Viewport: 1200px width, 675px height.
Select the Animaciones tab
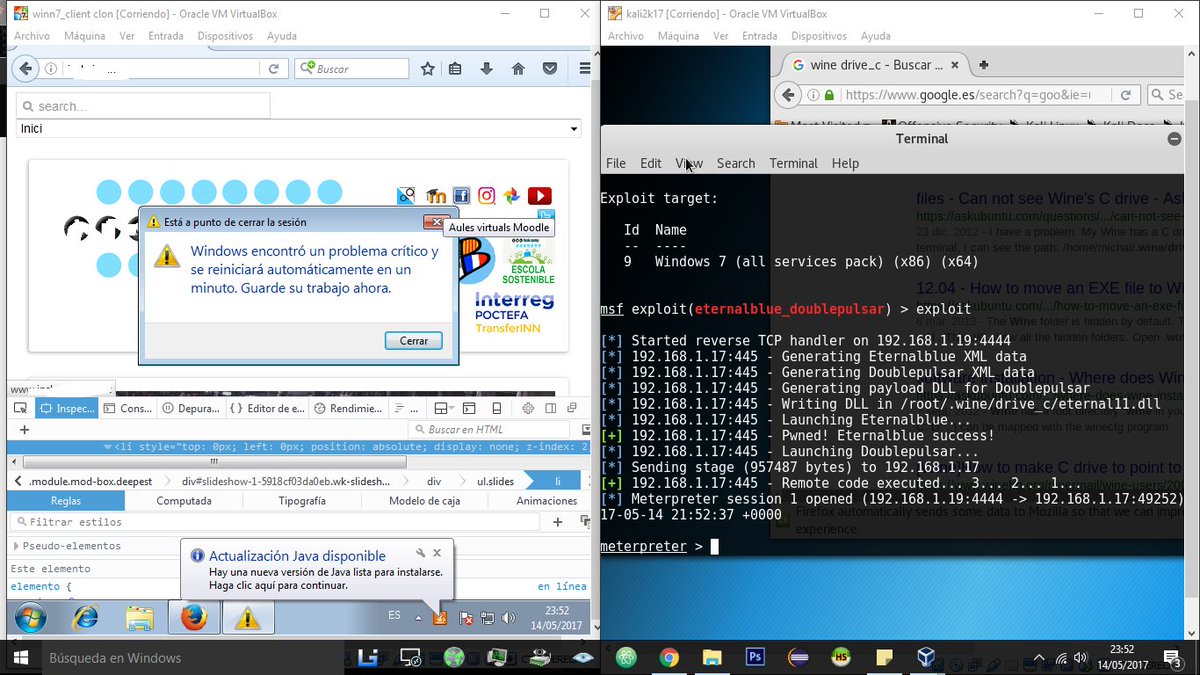546,501
